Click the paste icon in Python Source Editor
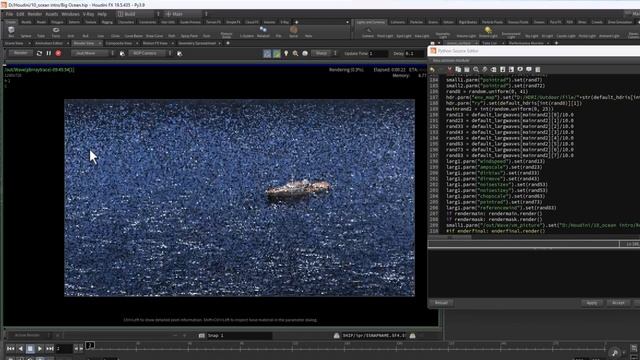Viewport: 640px width, 360px height. point(467,70)
